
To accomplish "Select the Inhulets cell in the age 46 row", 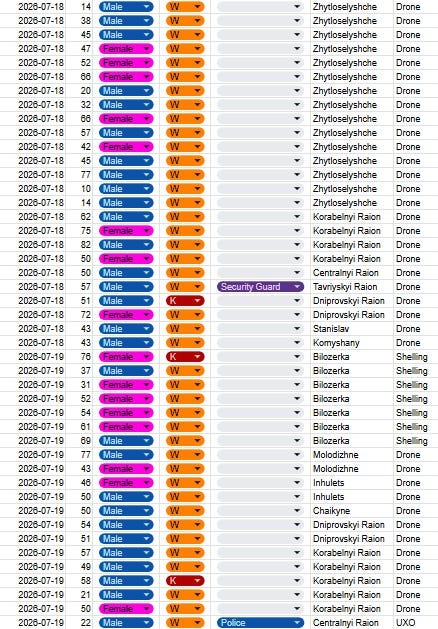I will point(352,483).
